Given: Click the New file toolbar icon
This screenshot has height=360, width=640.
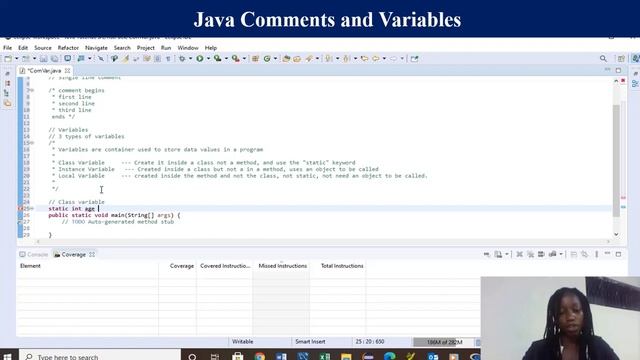Looking at the screenshot, I should 8,59.
